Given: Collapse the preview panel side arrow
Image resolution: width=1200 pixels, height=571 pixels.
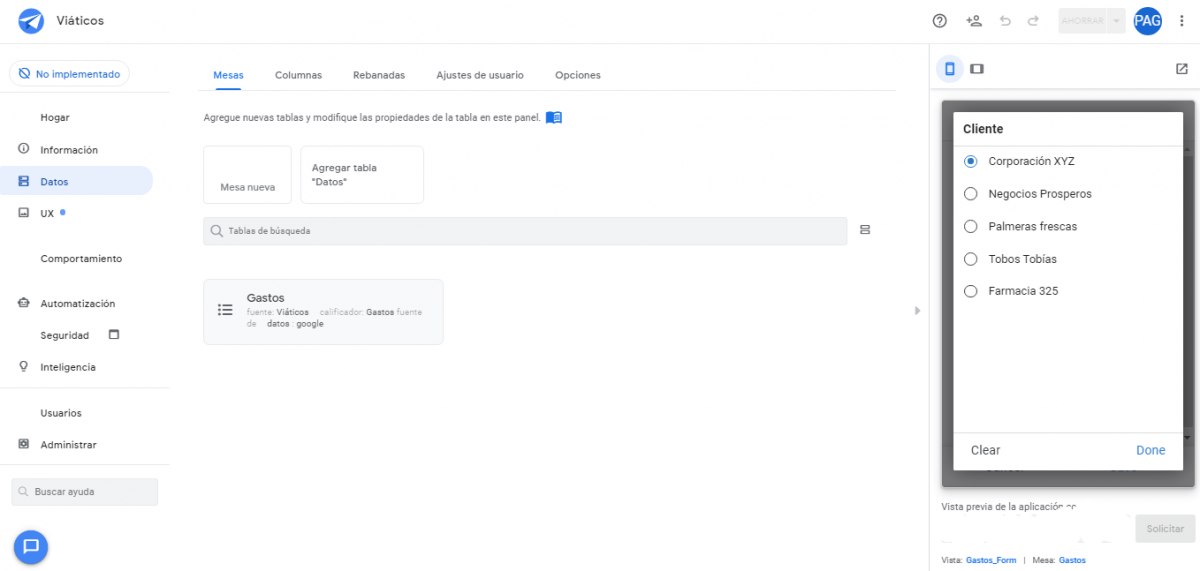Looking at the screenshot, I should click(x=917, y=311).
